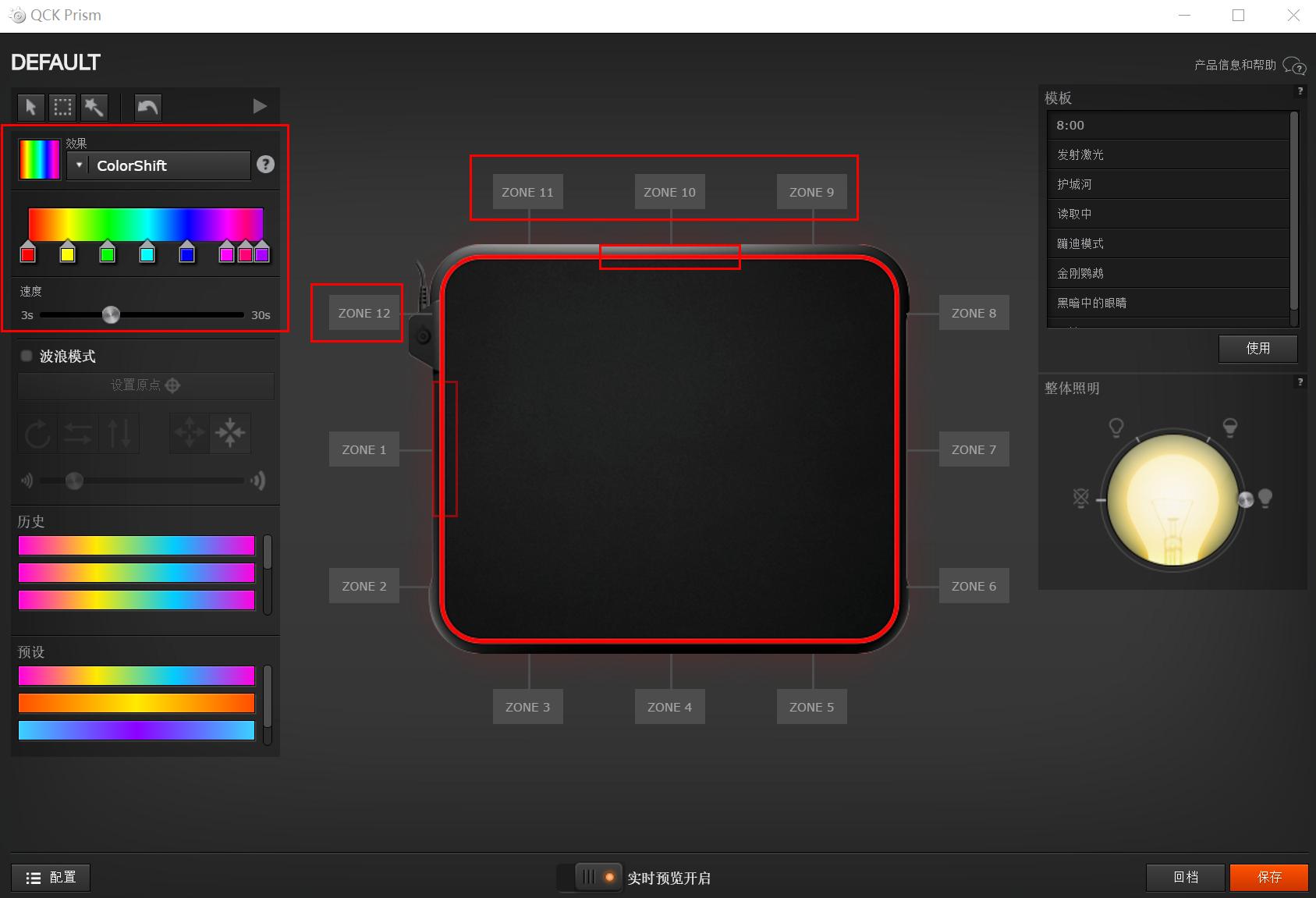Select the red gradient color stop
Image resolution: width=1316 pixels, height=898 pixels.
click(x=28, y=252)
